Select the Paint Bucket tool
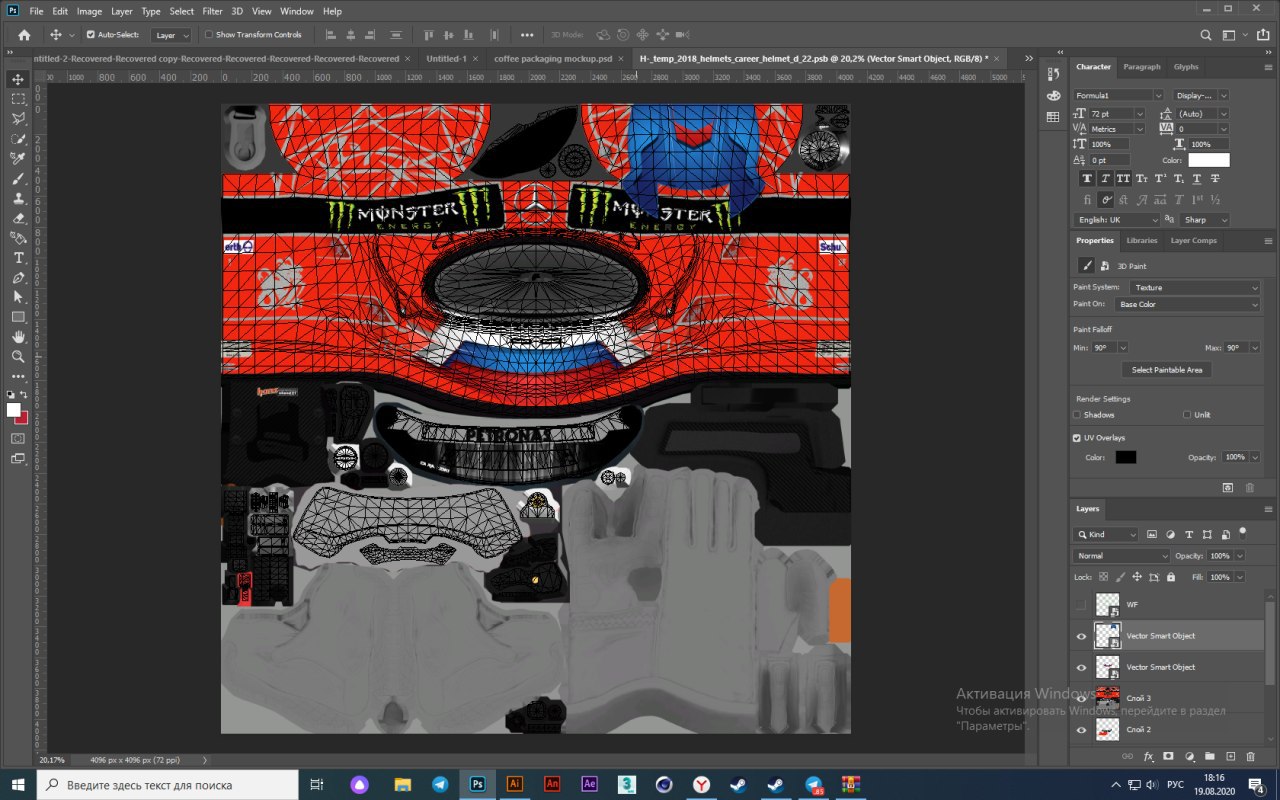Screen dimensions: 1280x800 pyautogui.click(x=18, y=237)
